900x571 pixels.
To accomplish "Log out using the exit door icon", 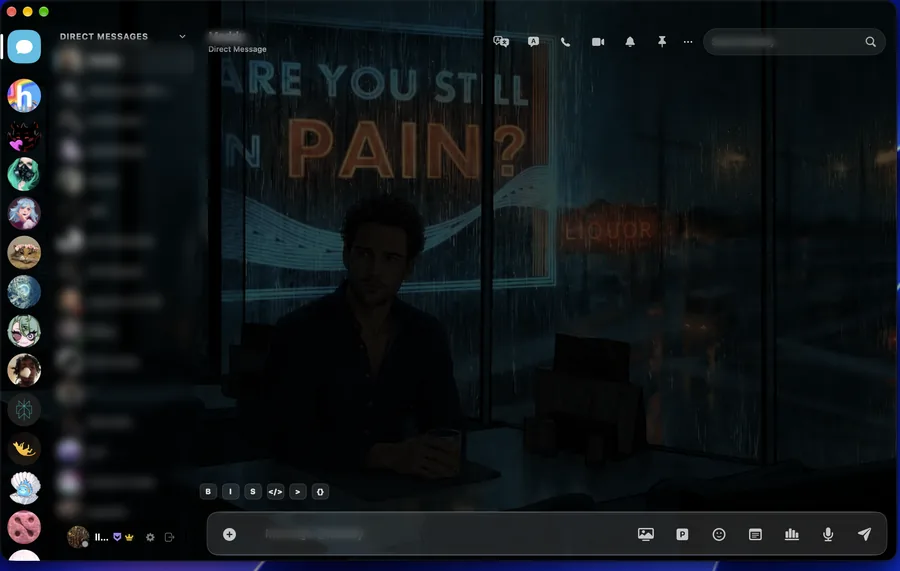I will pos(169,537).
